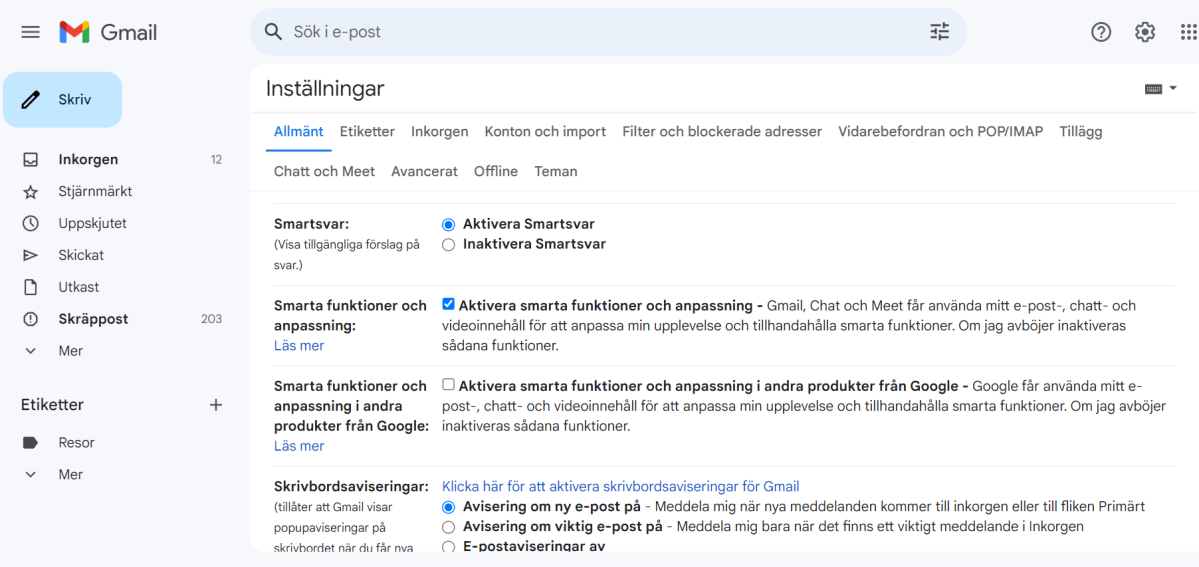1199x567 pixels.
Task: Click the Resor label tag icon
Action: [31, 442]
